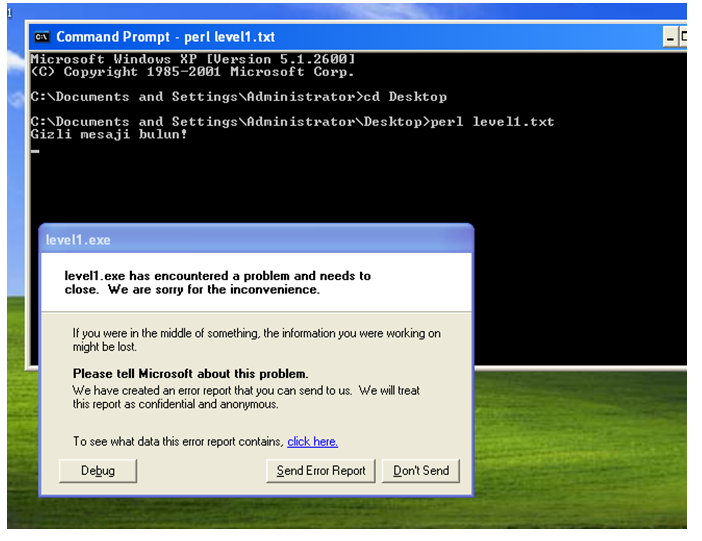Click the Debug button
Image resolution: width=702 pixels, height=541 pixels.
(x=98, y=470)
